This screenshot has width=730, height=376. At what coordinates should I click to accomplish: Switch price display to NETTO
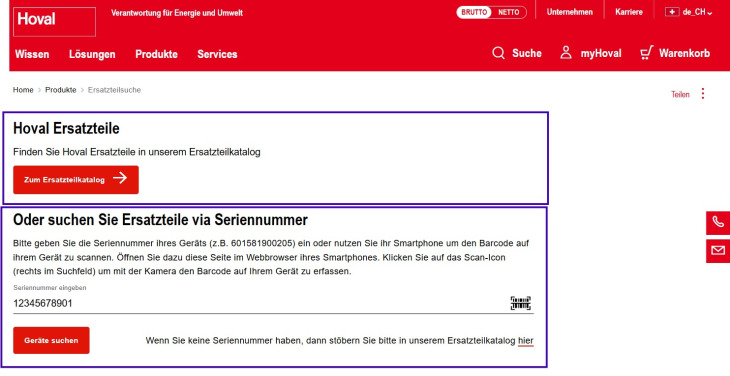click(508, 13)
